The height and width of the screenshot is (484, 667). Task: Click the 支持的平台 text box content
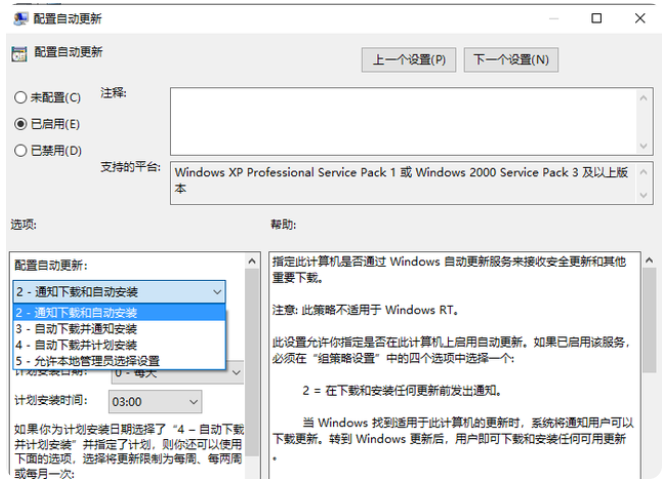(x=402, y=180)
